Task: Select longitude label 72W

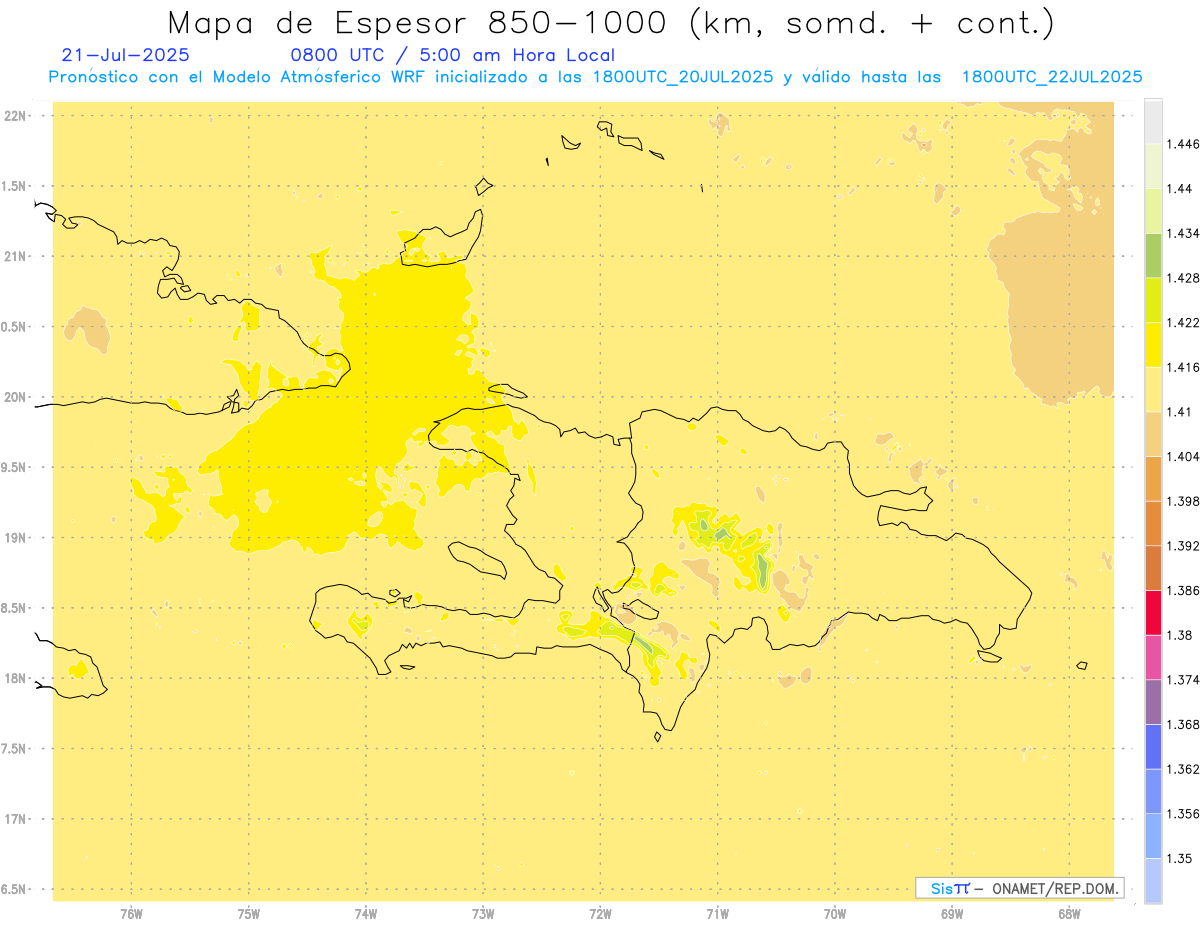Action: pos(600,913)
